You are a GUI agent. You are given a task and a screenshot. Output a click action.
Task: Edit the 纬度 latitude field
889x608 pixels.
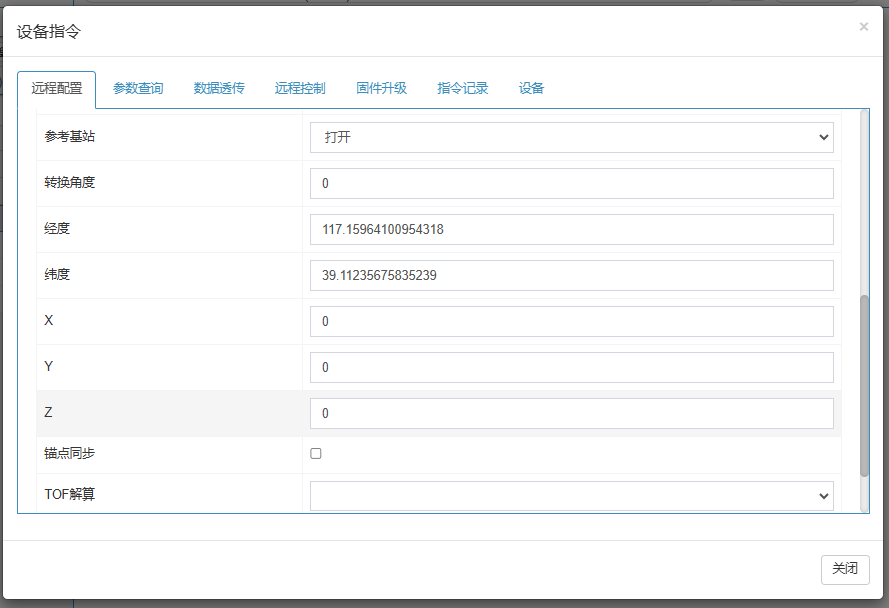coord(571,275)
